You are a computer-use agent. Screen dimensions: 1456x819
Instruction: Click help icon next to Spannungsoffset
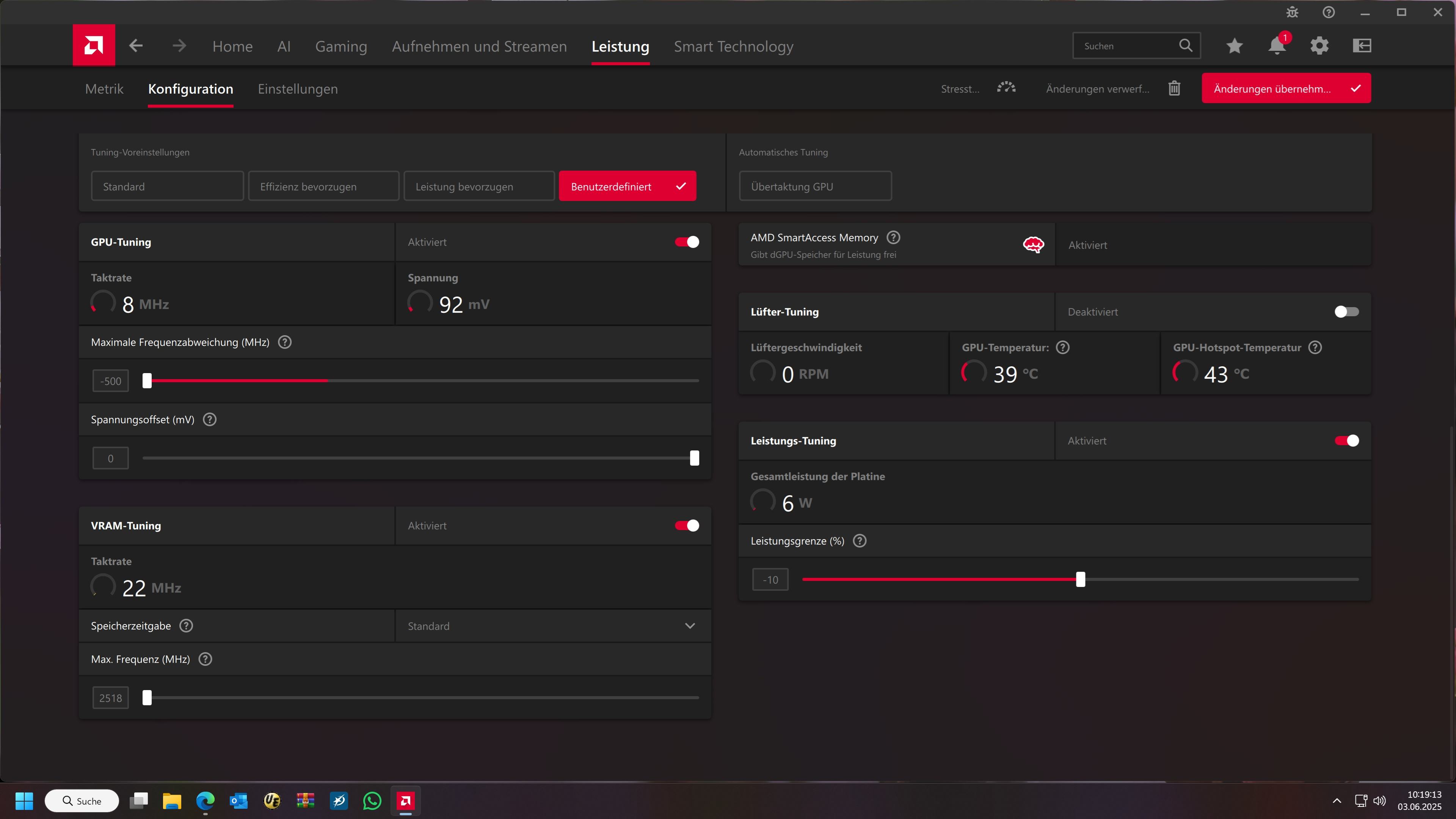pyautogui.click(x=210, y=419)
